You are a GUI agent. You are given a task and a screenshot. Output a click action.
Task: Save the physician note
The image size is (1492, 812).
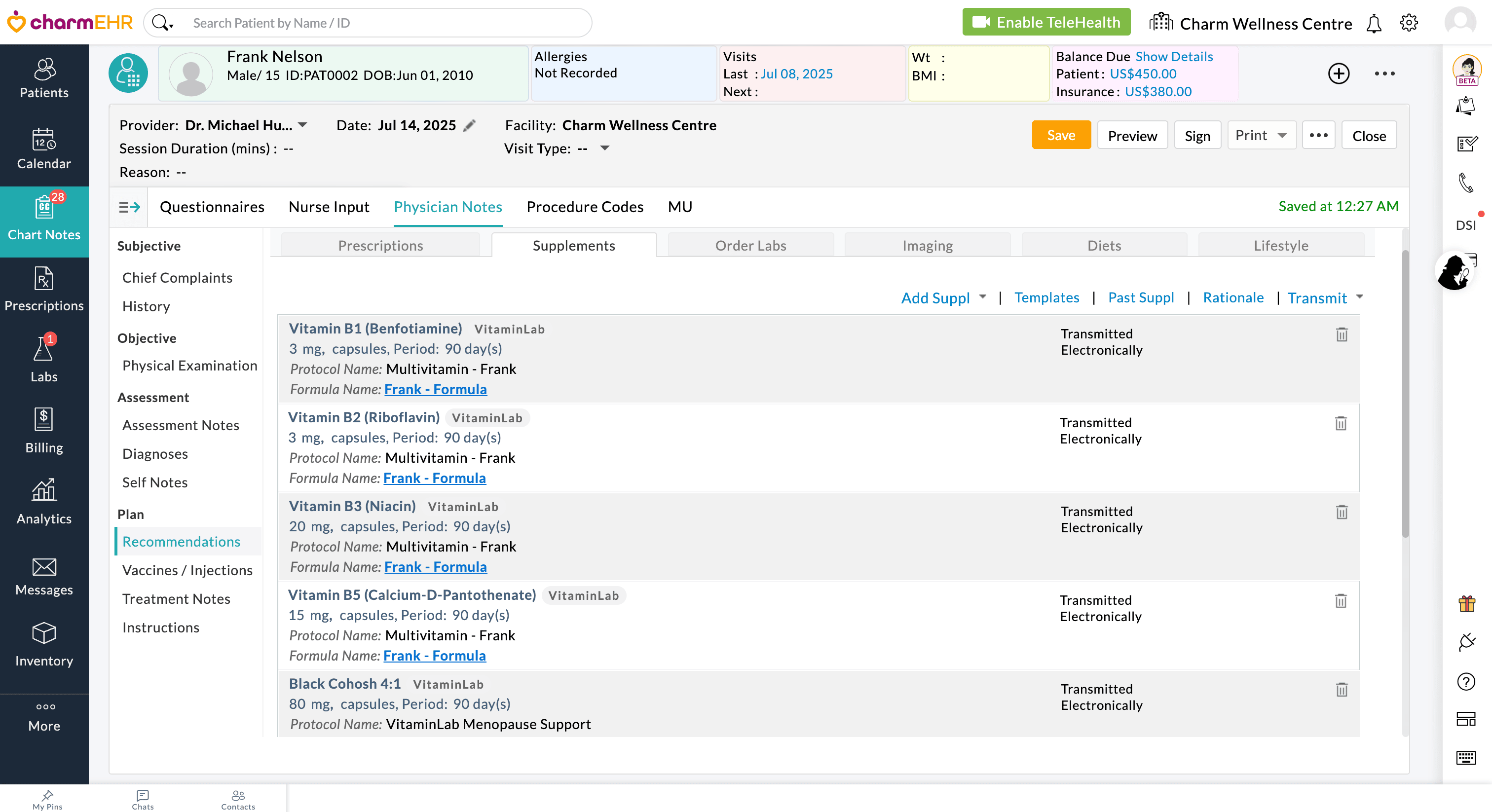[x=1061, y=134]
